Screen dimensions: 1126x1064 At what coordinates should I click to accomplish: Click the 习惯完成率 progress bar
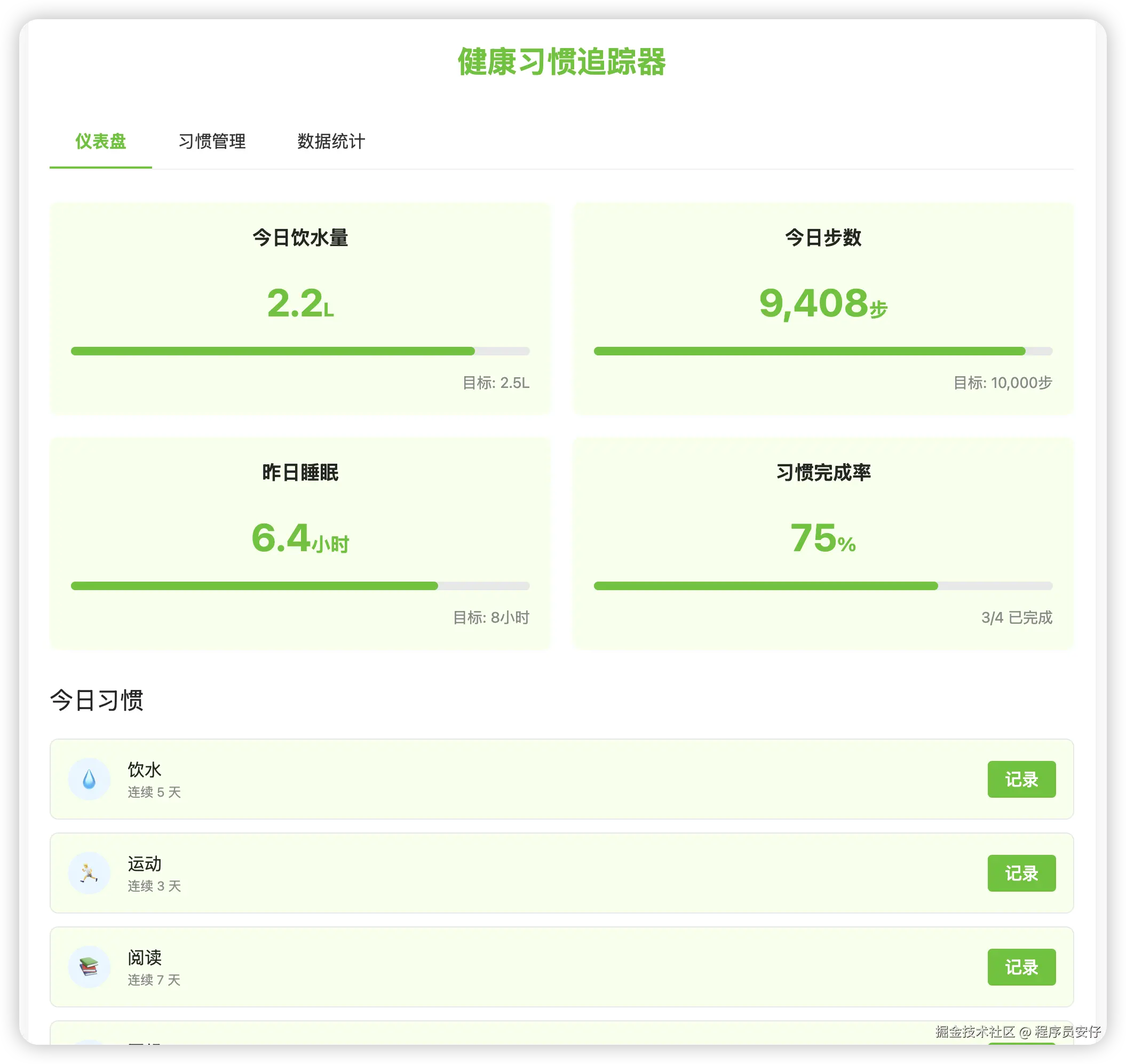point(822,586)
